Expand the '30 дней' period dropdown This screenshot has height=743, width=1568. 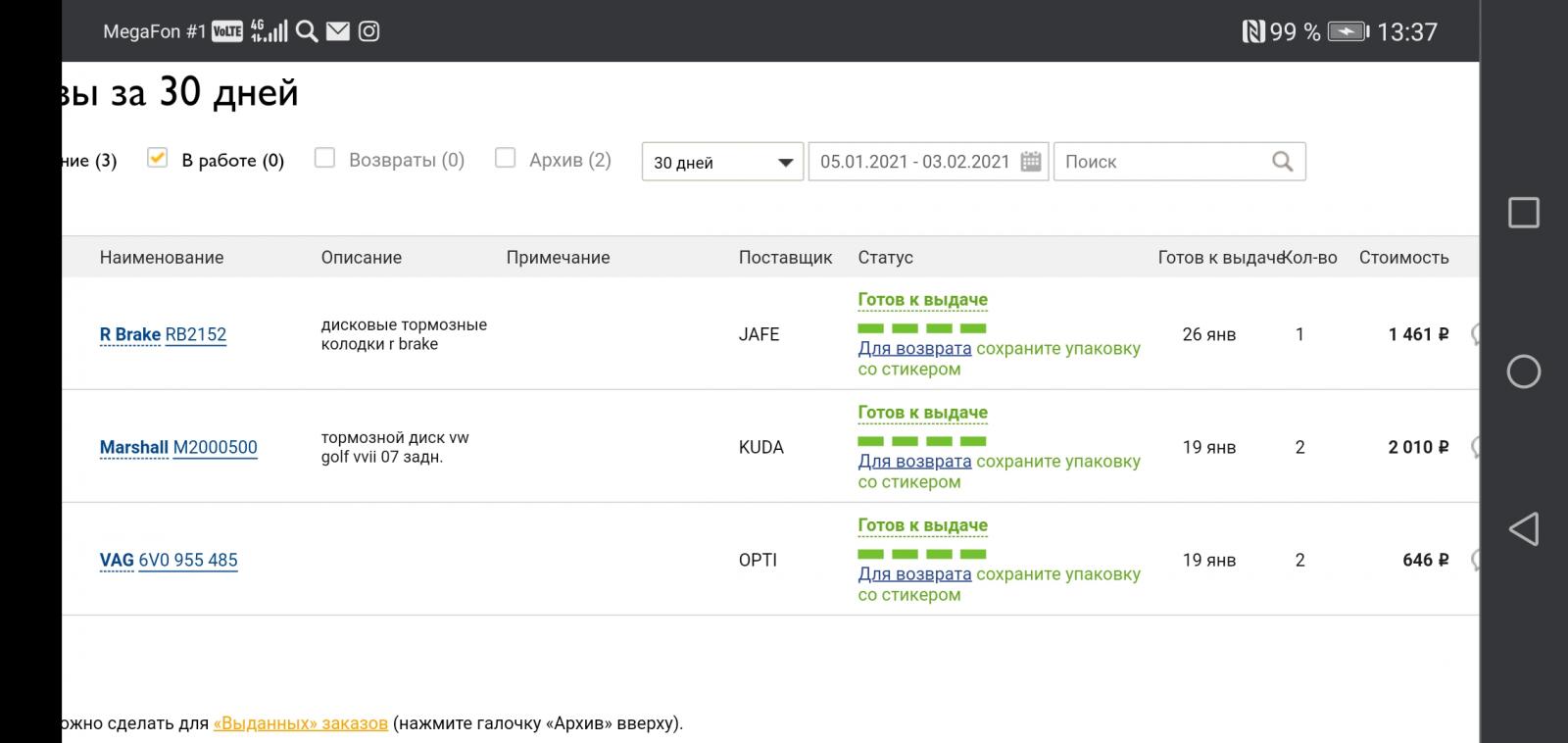(x=722, y=162)
